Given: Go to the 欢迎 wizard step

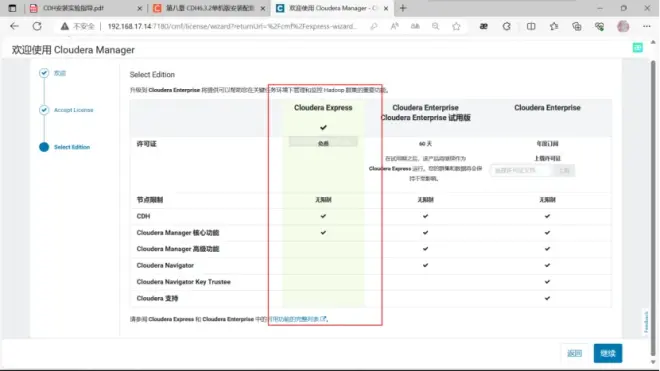Looking at the screenshot, I should pyautogui.click(x=60, y=73).
